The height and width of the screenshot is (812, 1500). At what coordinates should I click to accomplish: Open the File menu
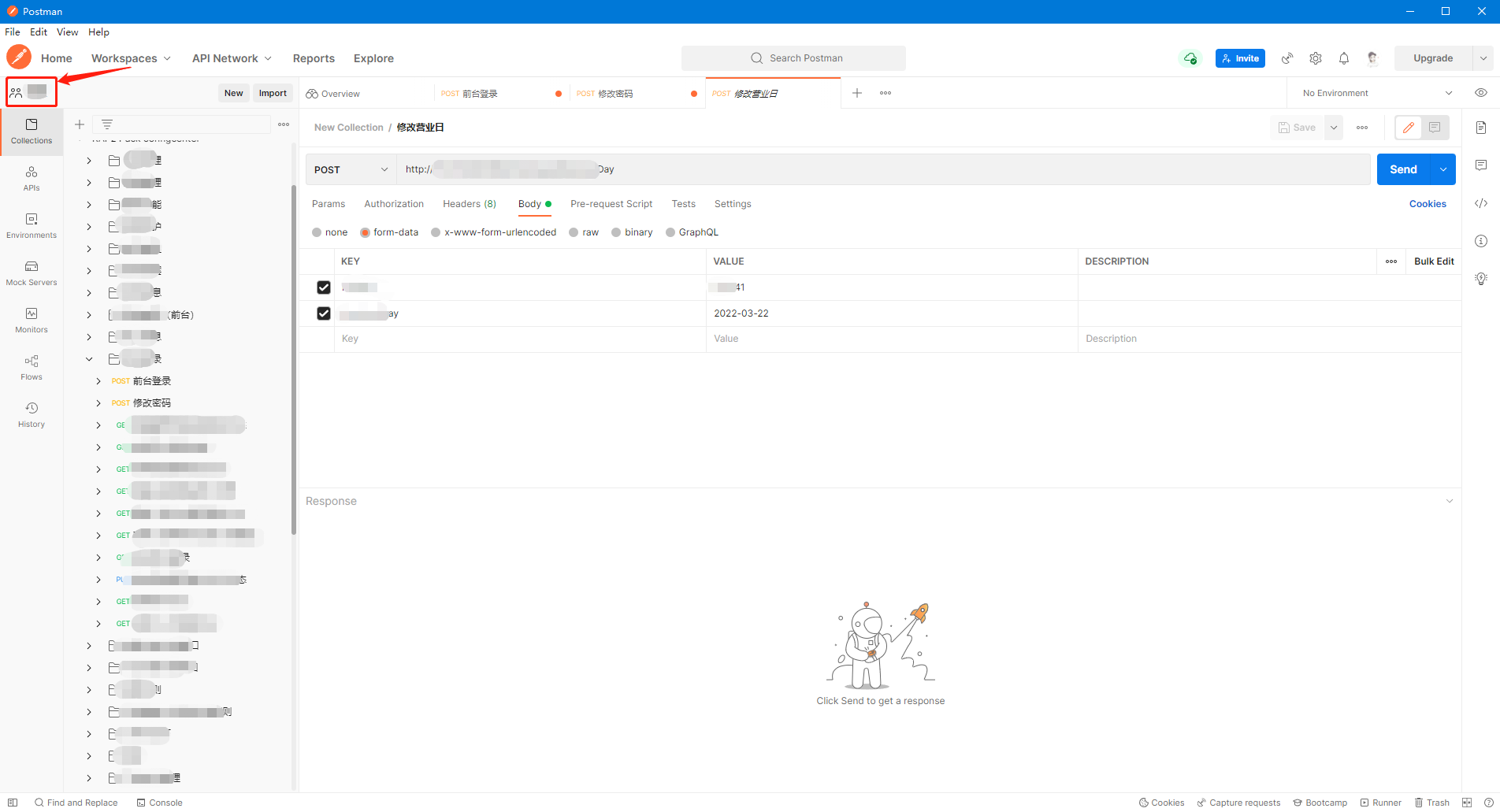tap(13, 32)
